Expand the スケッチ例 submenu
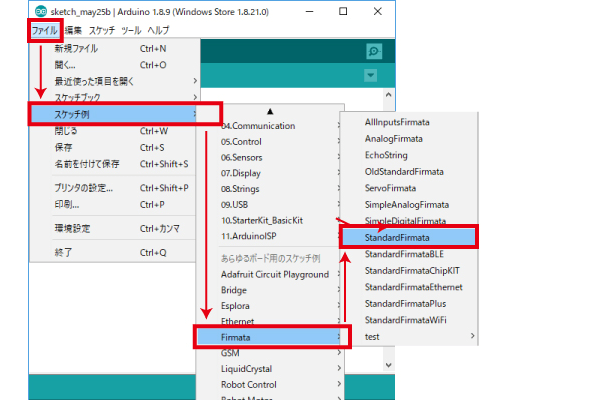 (114, 114)
